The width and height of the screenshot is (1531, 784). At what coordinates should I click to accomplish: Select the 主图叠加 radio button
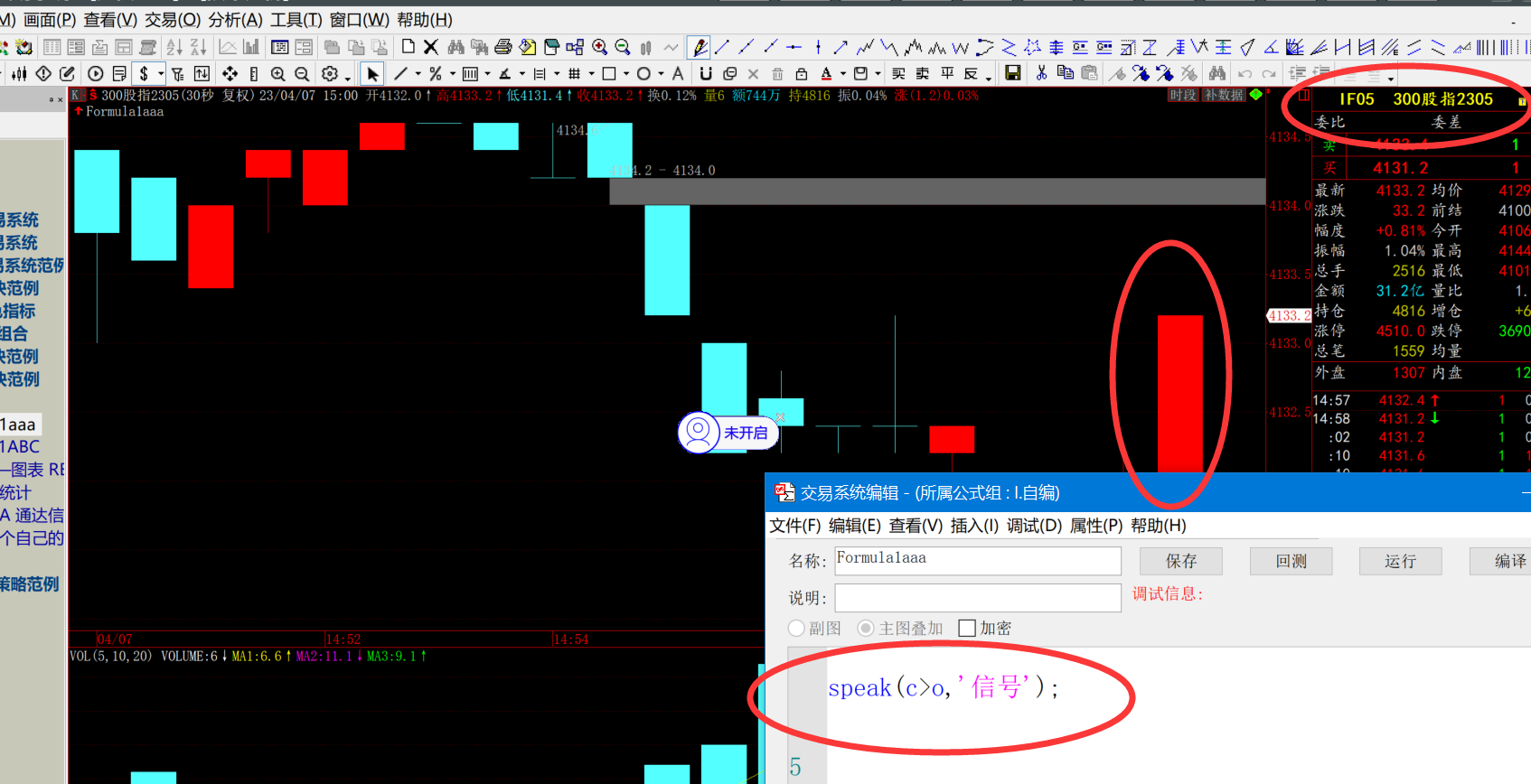pyautogui.click(x=866, y=628)
